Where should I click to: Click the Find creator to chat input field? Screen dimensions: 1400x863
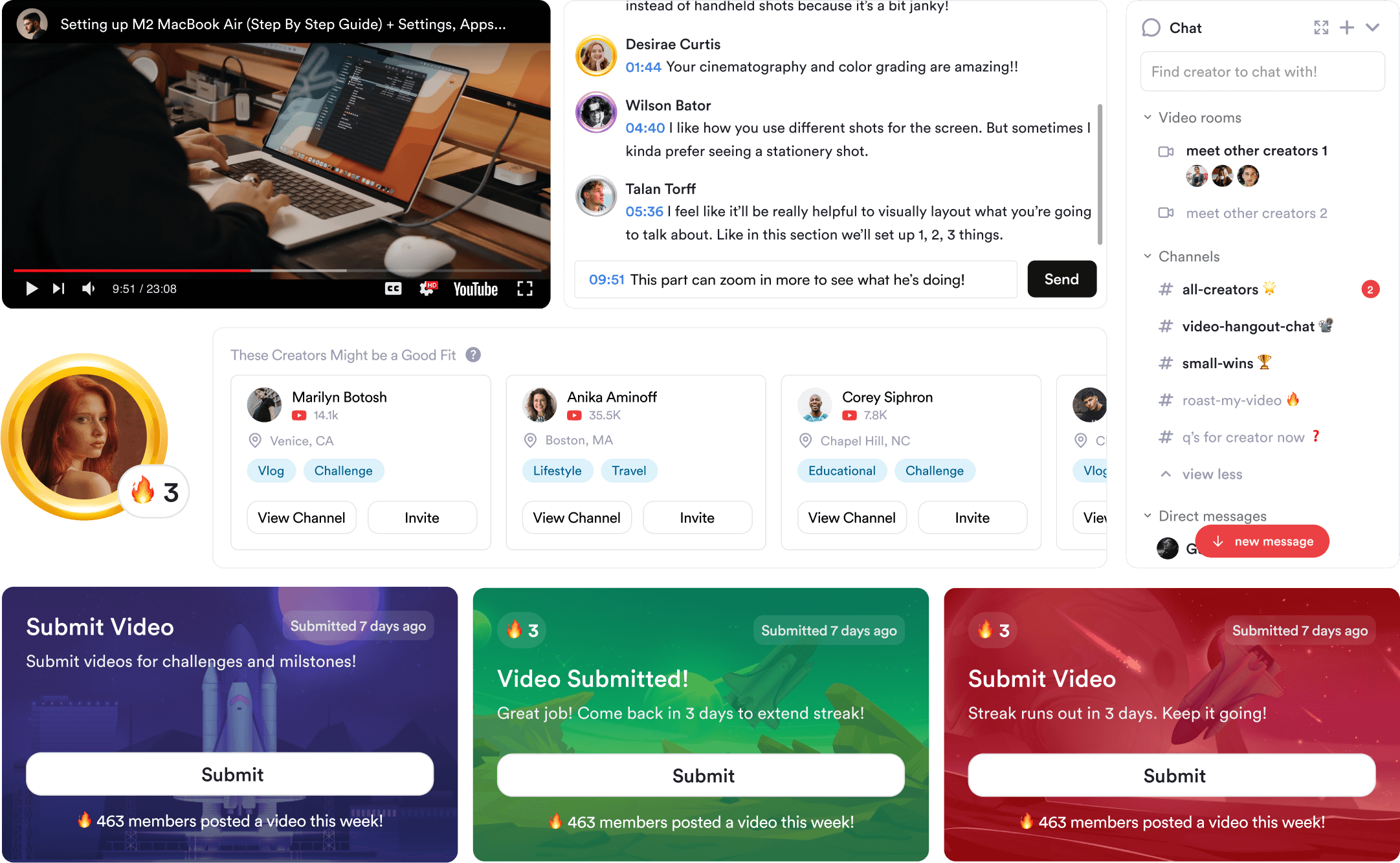pyautogui.click(x=1262, y=71)
